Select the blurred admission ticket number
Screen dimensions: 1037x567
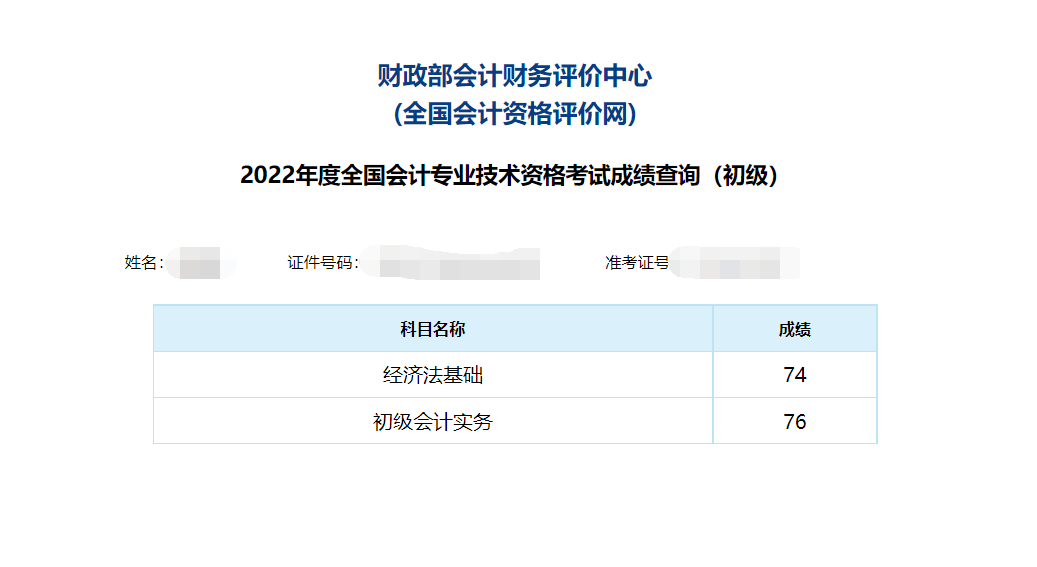pyautogui.click(x=735, y=264)
